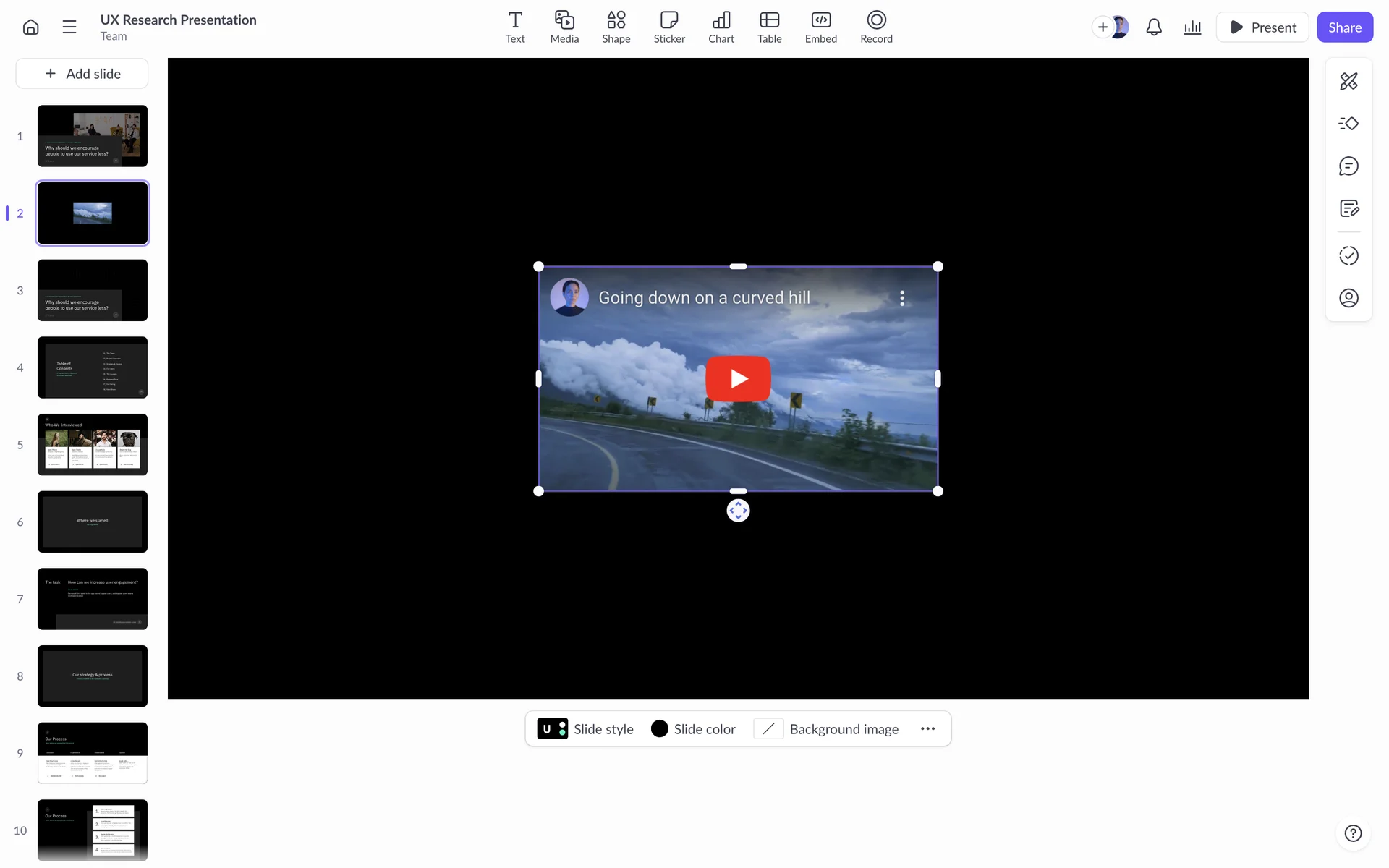
Task: Open the Chart tool
Action: point(721,27)
